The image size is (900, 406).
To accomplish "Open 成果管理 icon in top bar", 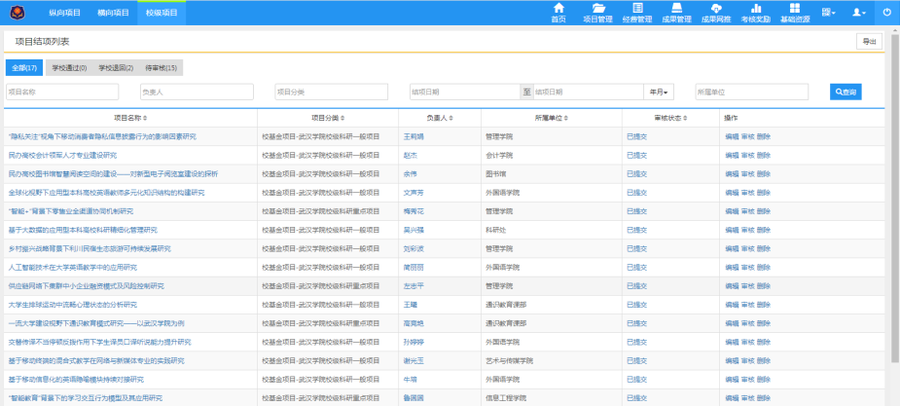I will coord(677,12).
